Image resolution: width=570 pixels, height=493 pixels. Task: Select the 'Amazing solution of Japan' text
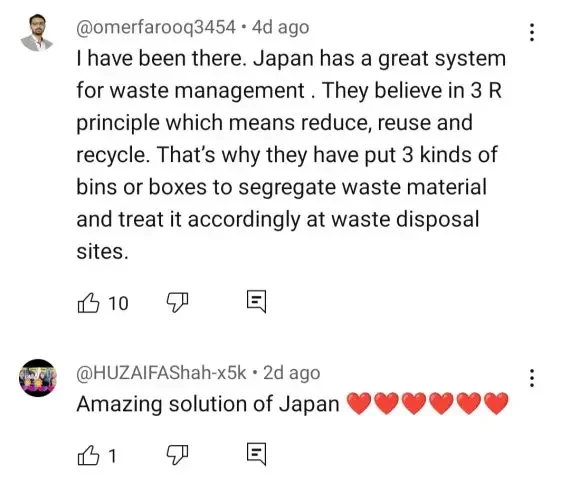(208, 404)
